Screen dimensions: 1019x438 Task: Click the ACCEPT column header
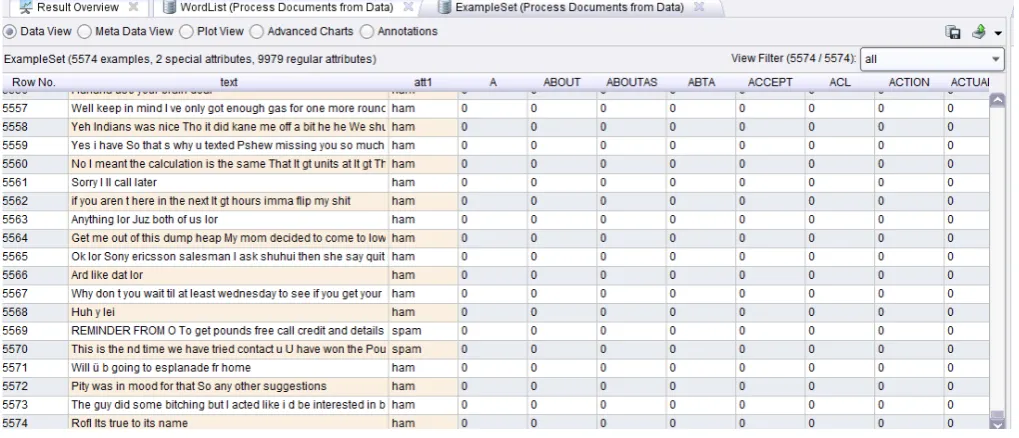pos(770,83)
